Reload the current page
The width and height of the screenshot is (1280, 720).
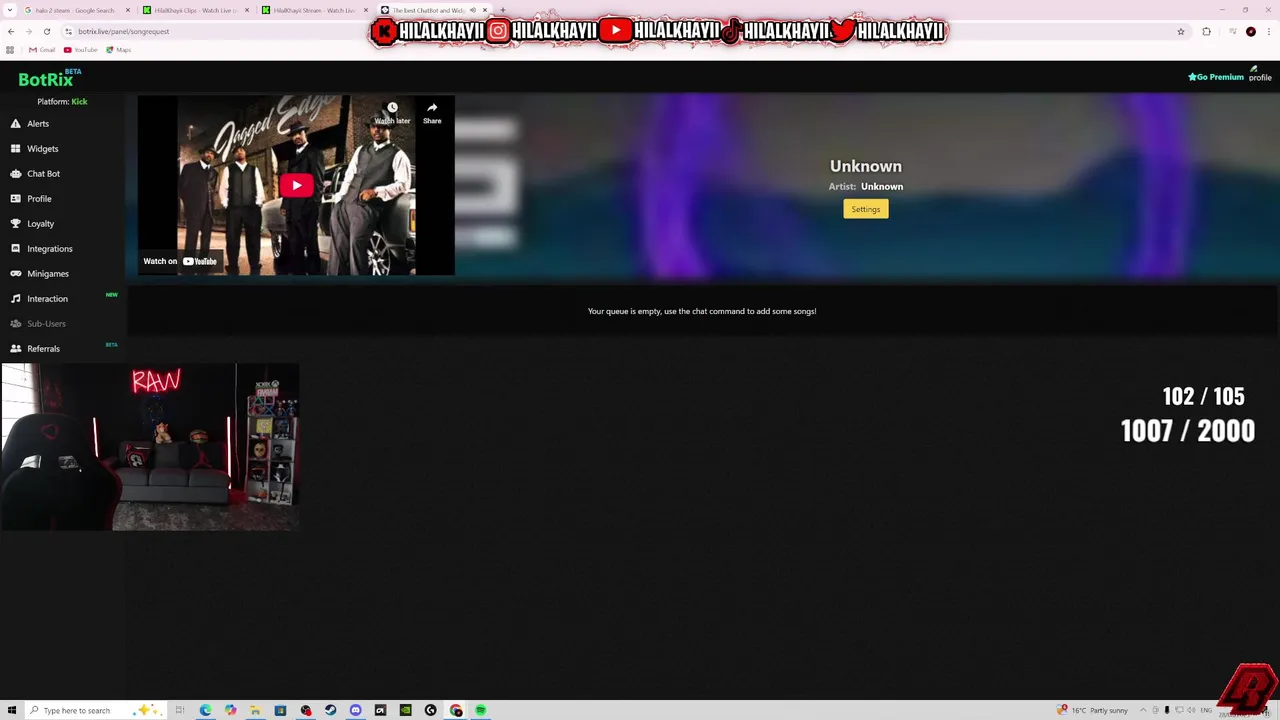click(x=46, y=31)
